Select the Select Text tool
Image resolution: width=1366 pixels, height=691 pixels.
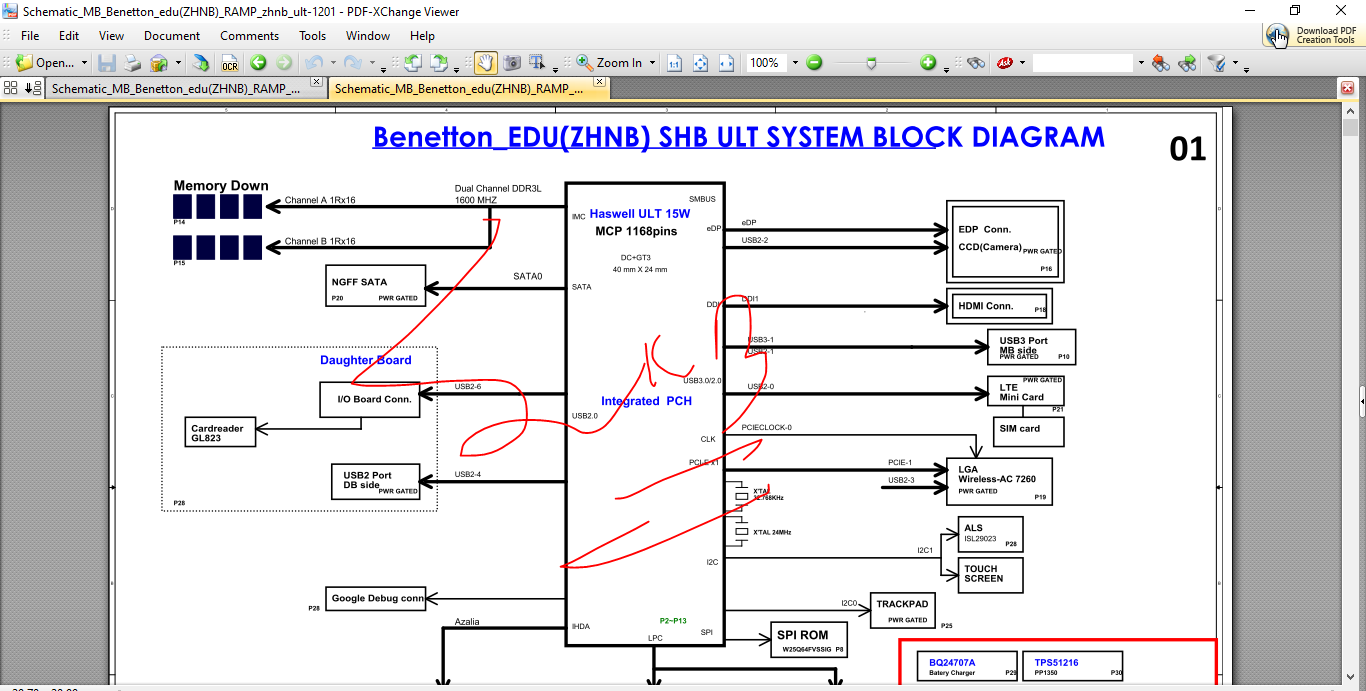point(537,62)
